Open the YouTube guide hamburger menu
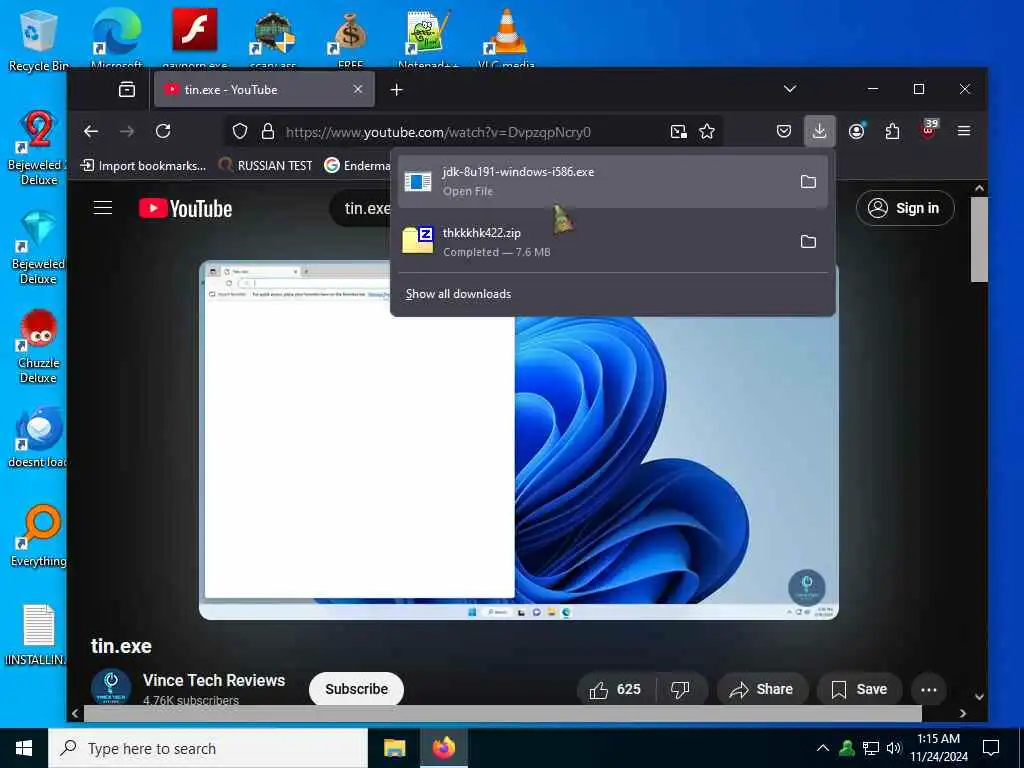 (103, 208)
